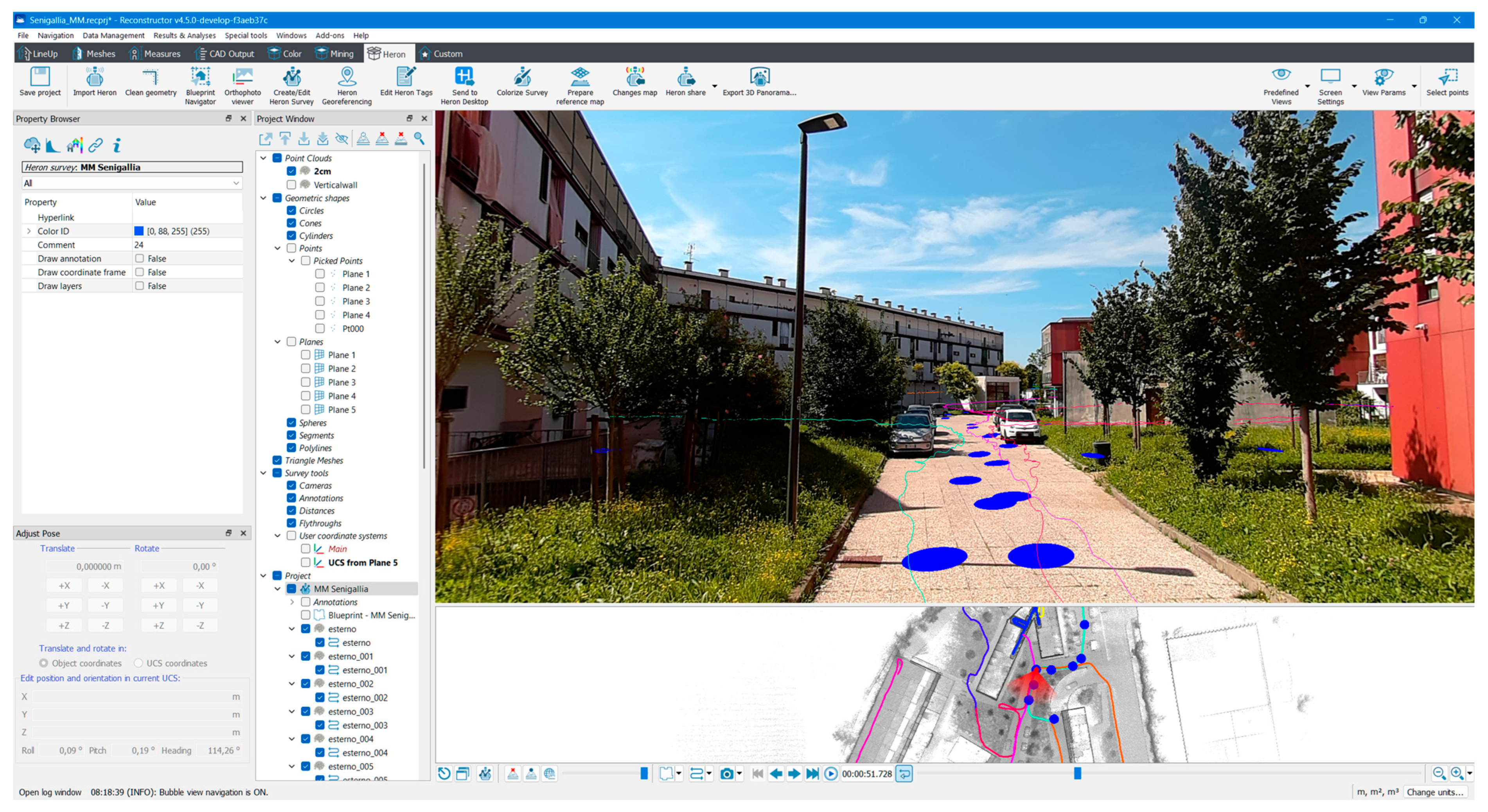Open Heron Georeferencing tool
This screenshot has height=812, width=1488.
[x=347, y=77]
